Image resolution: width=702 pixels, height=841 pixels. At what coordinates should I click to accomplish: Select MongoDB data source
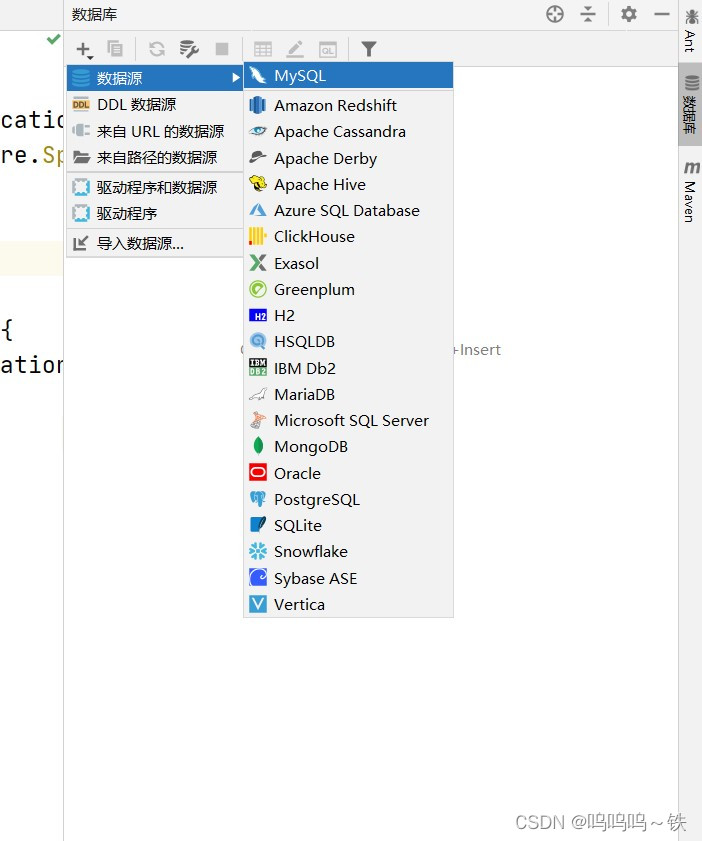(349, 447)
